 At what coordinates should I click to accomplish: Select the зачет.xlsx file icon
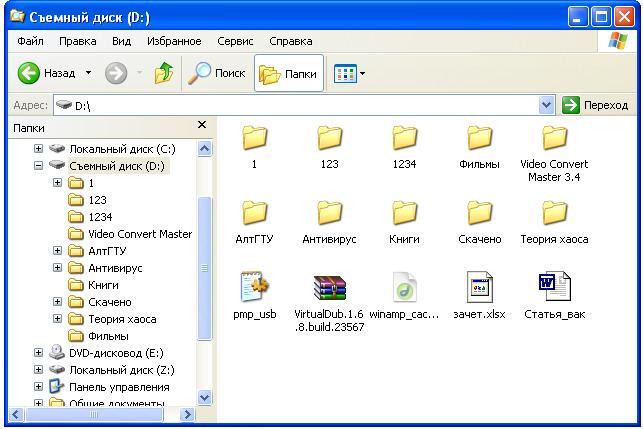point(479,287)
